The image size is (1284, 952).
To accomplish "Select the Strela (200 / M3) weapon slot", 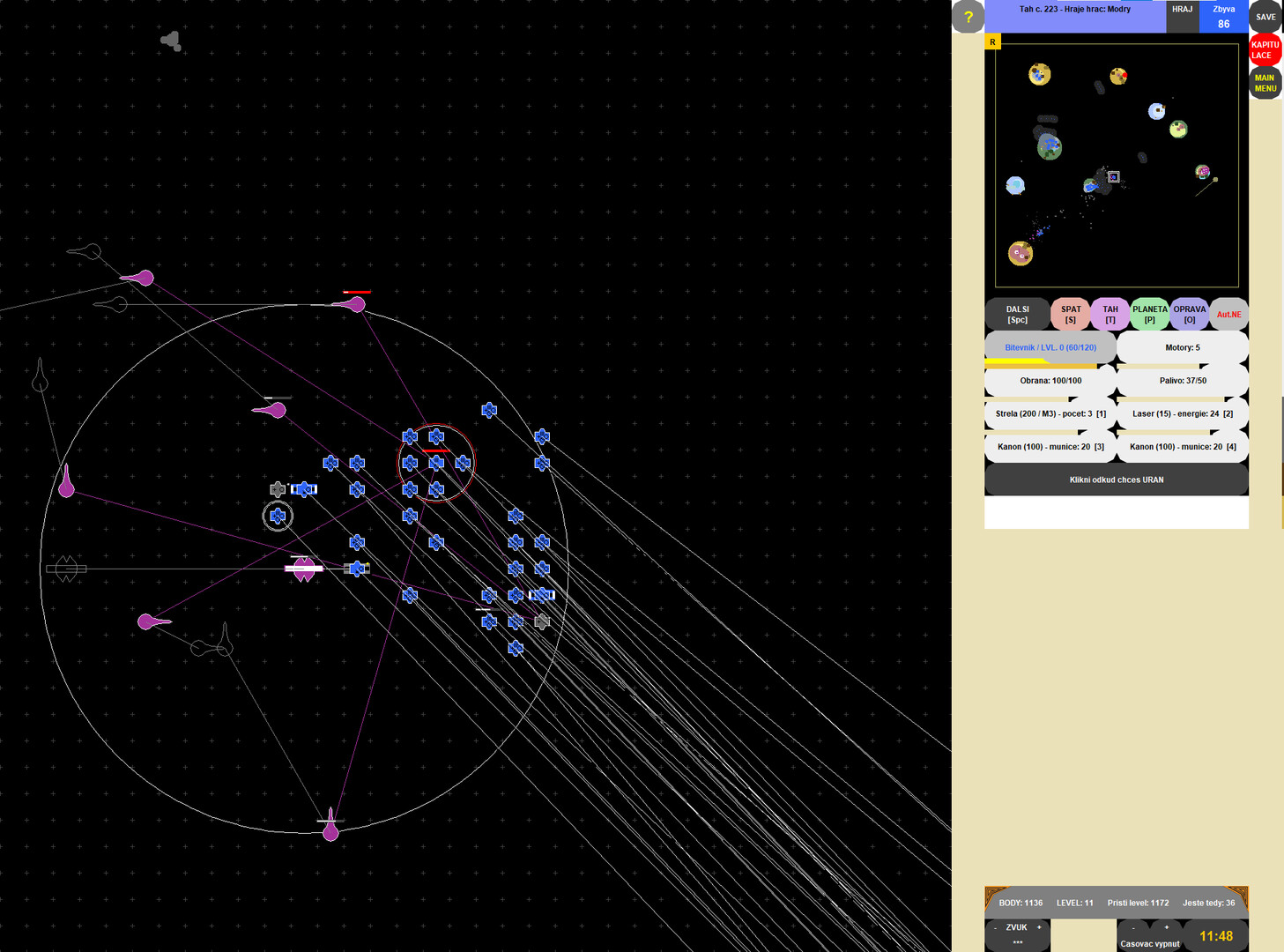I will pos(1050,413).
